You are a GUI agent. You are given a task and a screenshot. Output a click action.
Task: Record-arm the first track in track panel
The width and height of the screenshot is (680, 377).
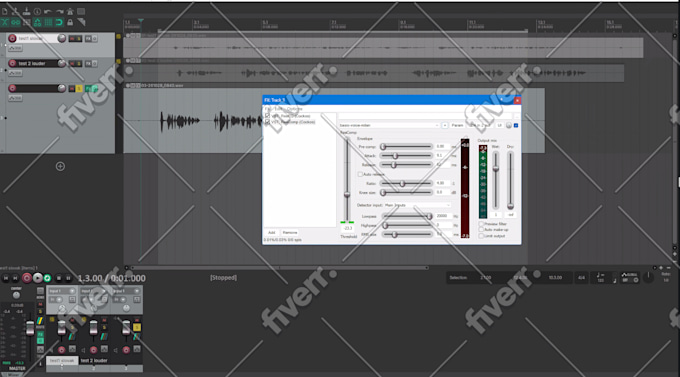12,39
